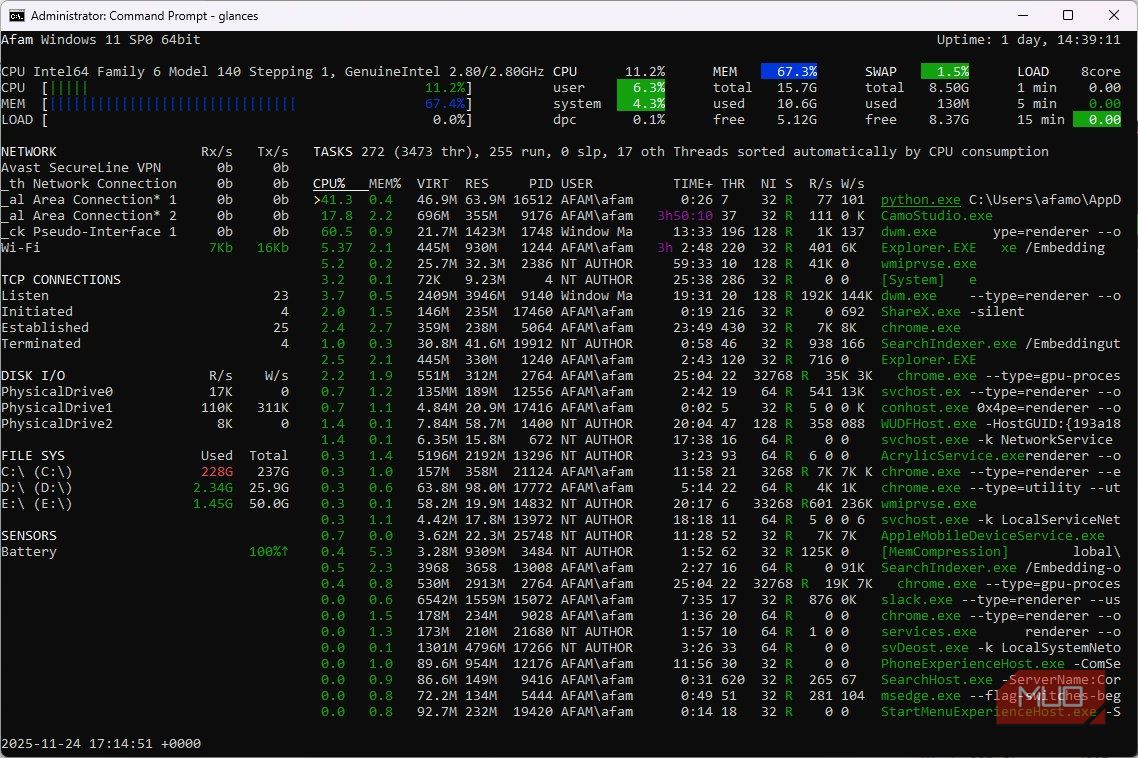This screenshot has height=758, width=1138.
Task: Select the ShareX.exe process name
Action: click(920, 311)
